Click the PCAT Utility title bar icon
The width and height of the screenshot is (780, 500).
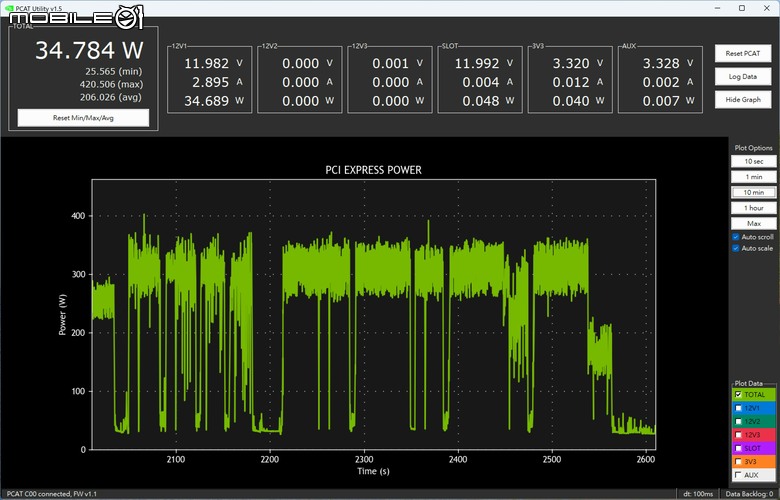tap(8, 8)
